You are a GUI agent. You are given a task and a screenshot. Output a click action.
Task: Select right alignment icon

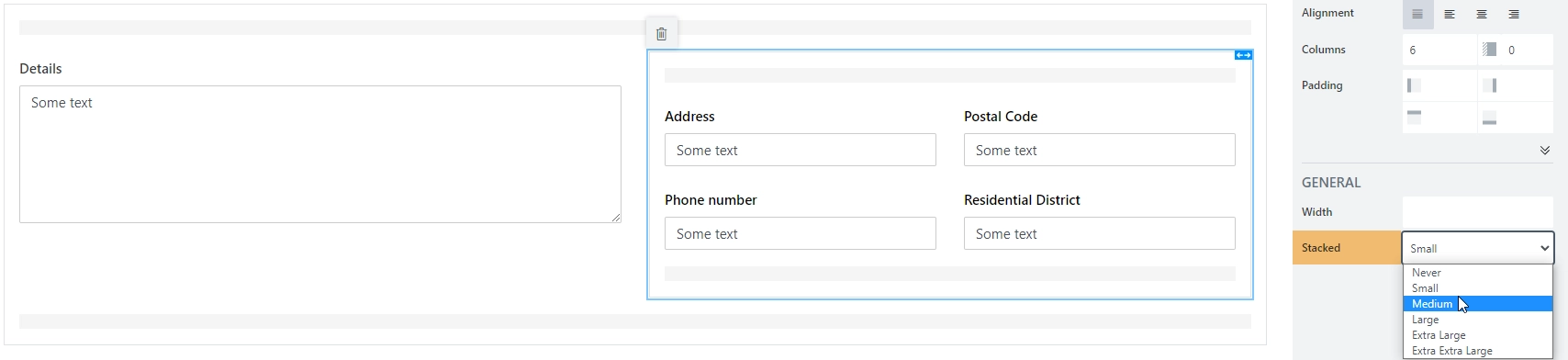[1514, 14]
